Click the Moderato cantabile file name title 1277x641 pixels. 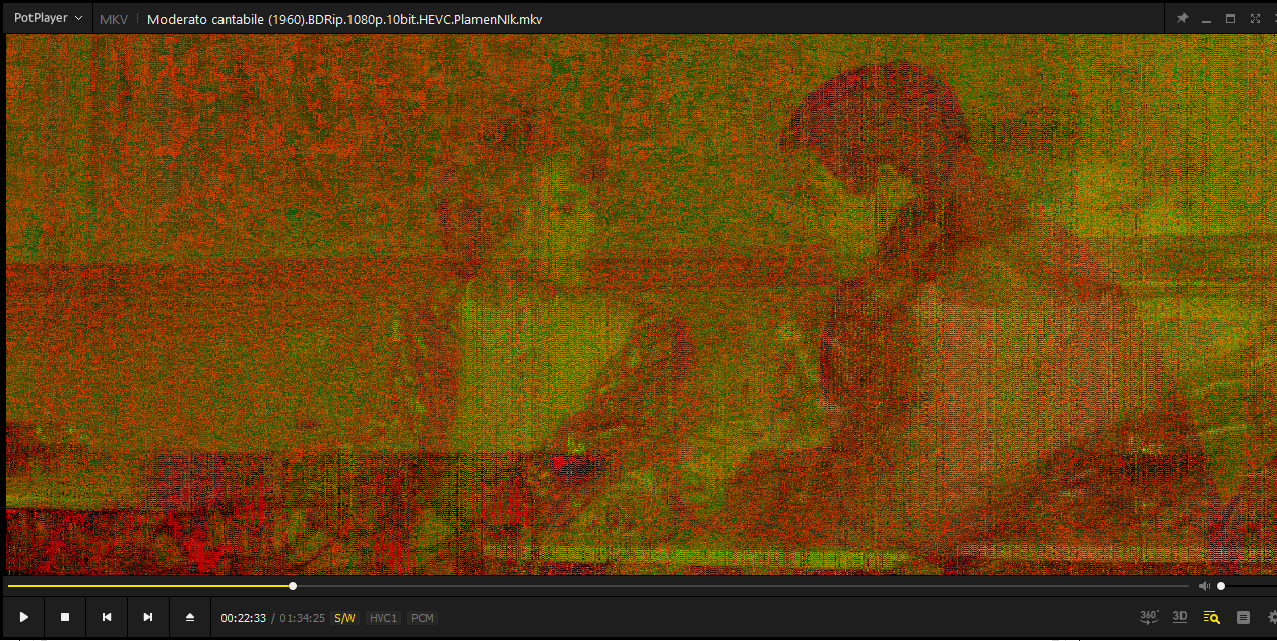(x=345, y=19)
